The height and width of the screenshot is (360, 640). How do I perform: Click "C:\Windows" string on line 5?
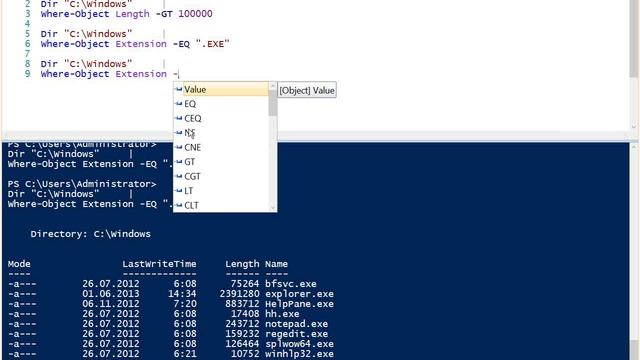click(98, 34)
